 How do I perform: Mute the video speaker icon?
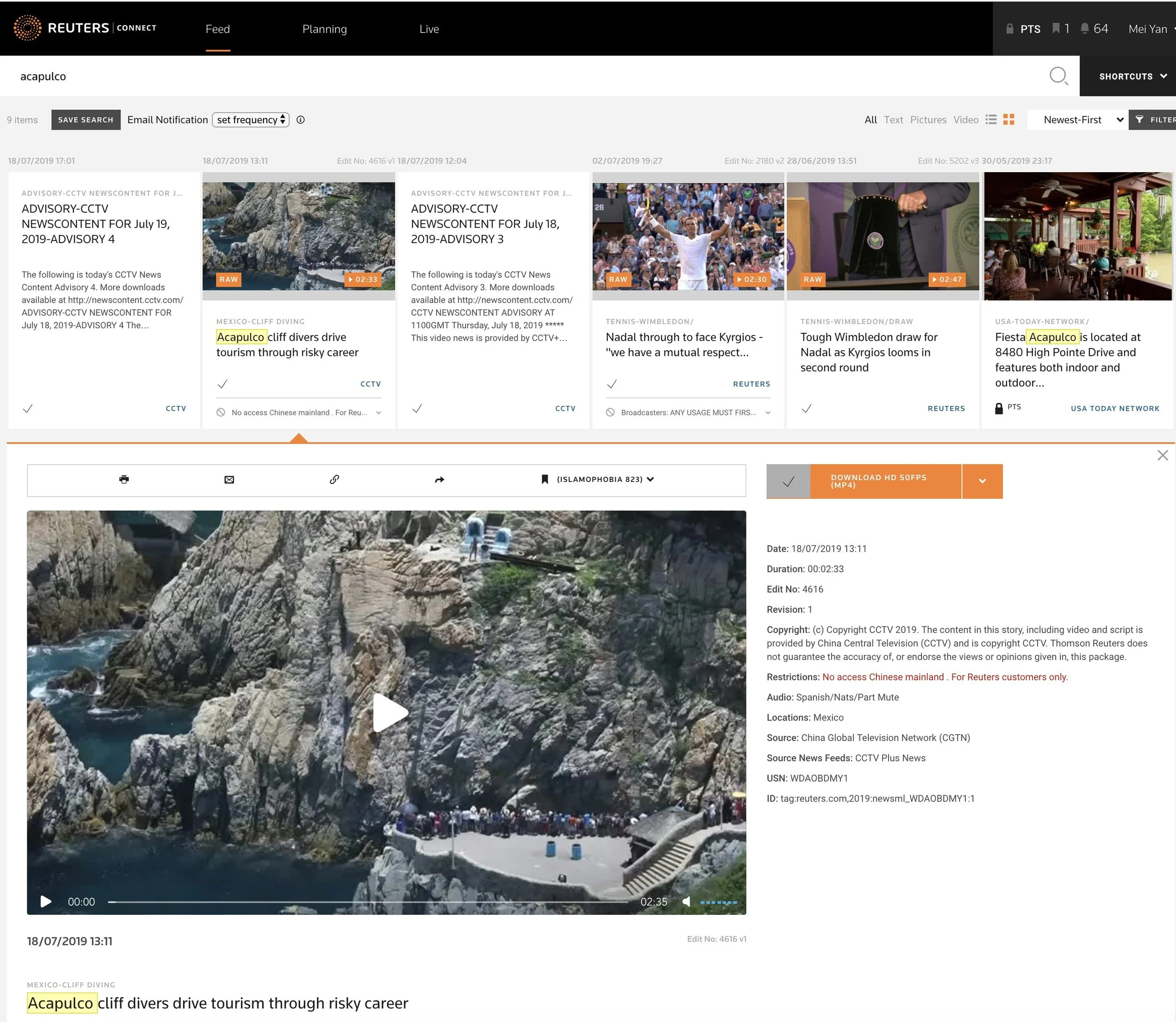point(686,901)
